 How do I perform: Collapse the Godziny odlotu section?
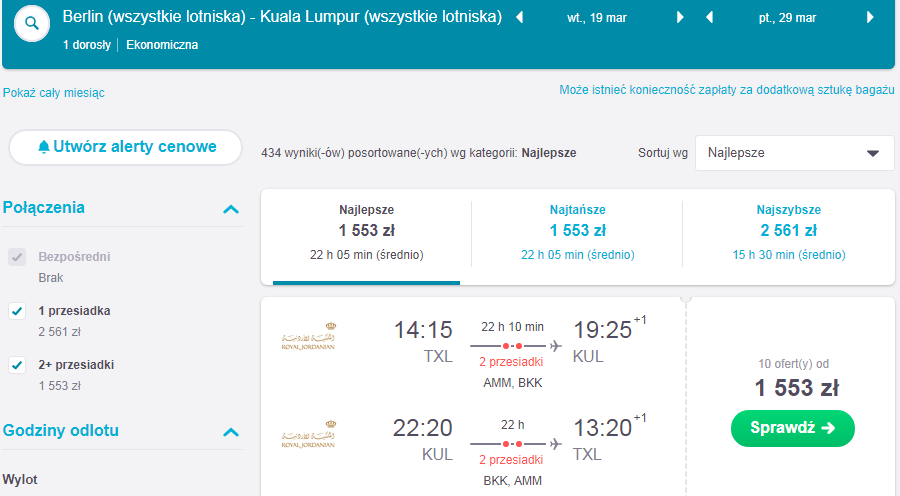[231, 432]
